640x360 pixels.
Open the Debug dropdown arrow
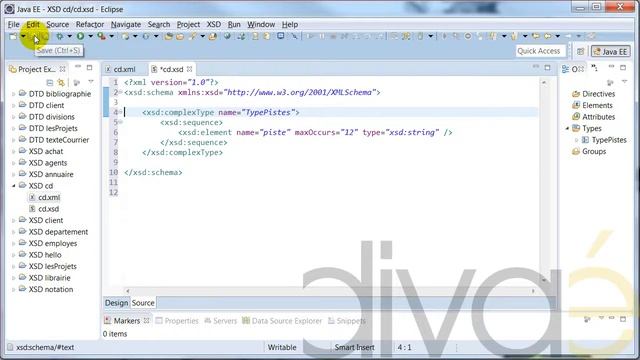tap(69, 36)
